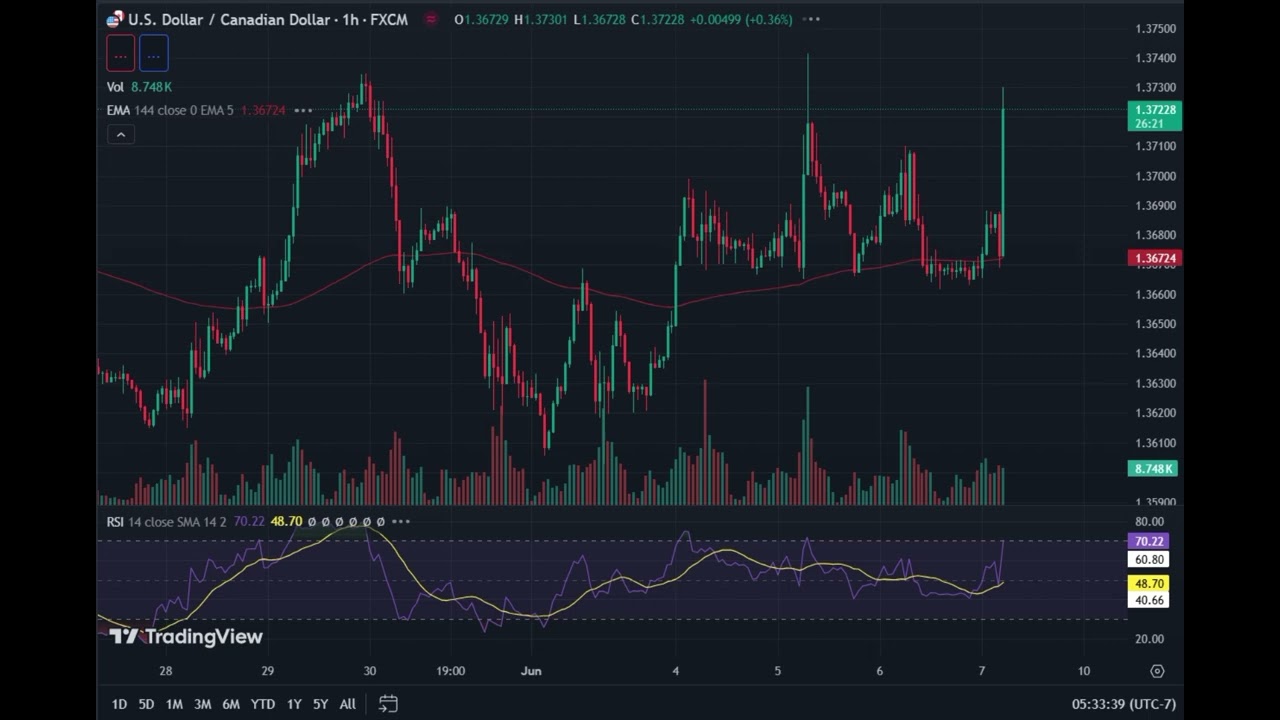
Task: Click the 1.37000 price axis tick
Action: [1155, 176]
